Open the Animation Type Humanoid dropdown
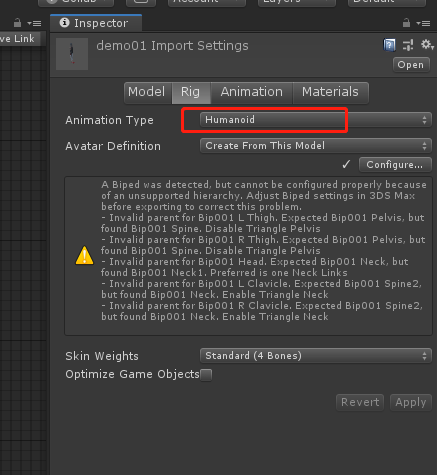 pyautogui.click(x=316, y=120)
